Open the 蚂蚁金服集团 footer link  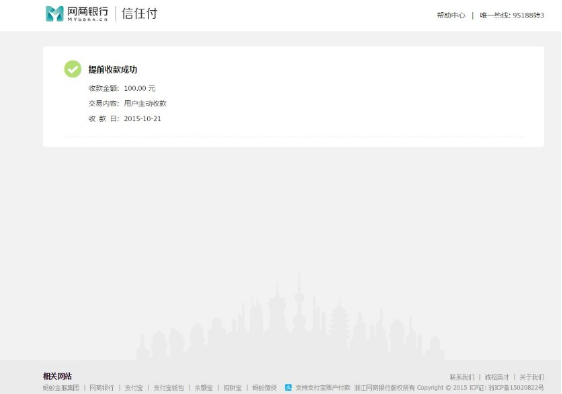(61, 388)
